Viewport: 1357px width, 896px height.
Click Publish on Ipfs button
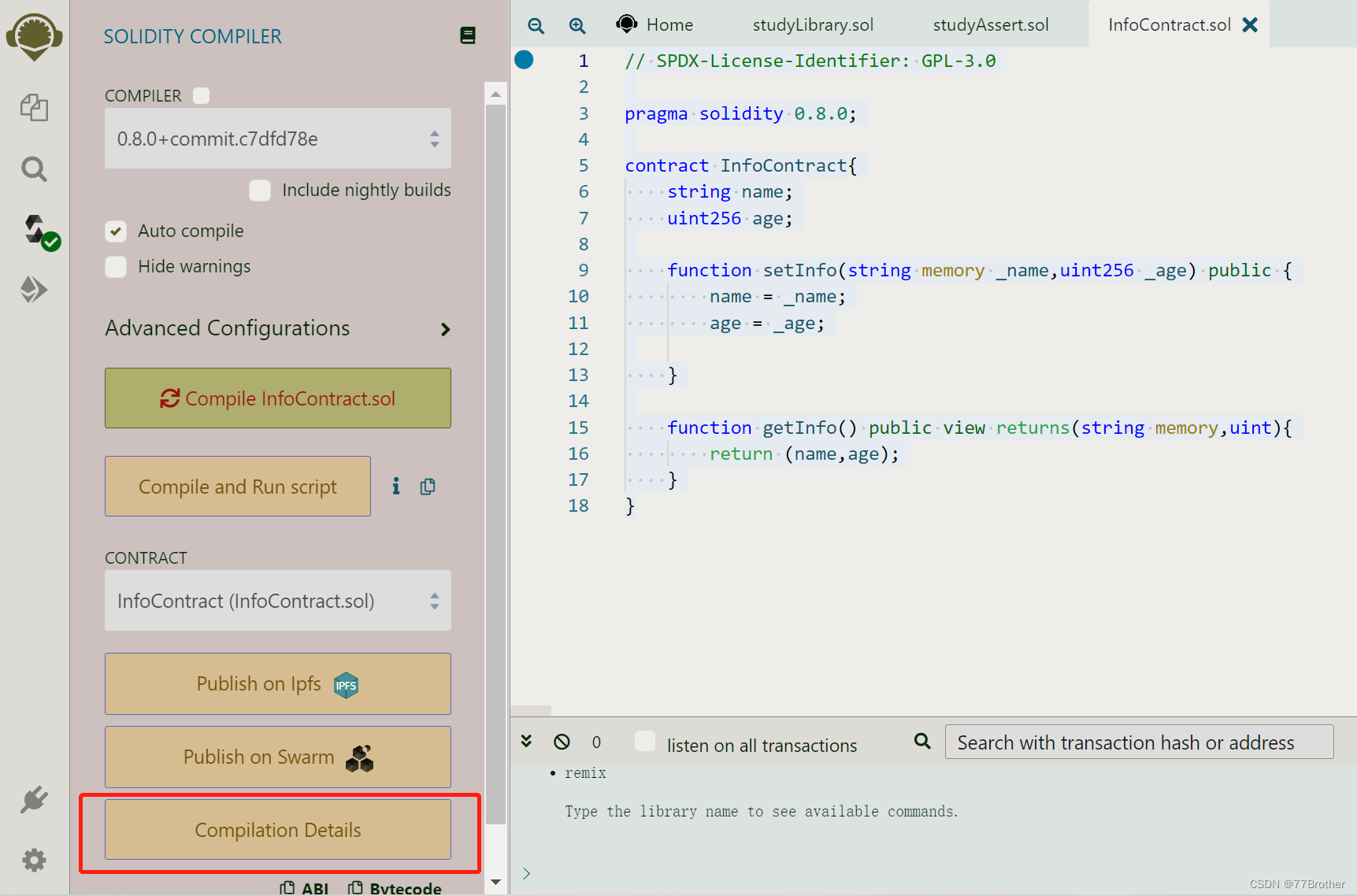[x=278, y=684]
